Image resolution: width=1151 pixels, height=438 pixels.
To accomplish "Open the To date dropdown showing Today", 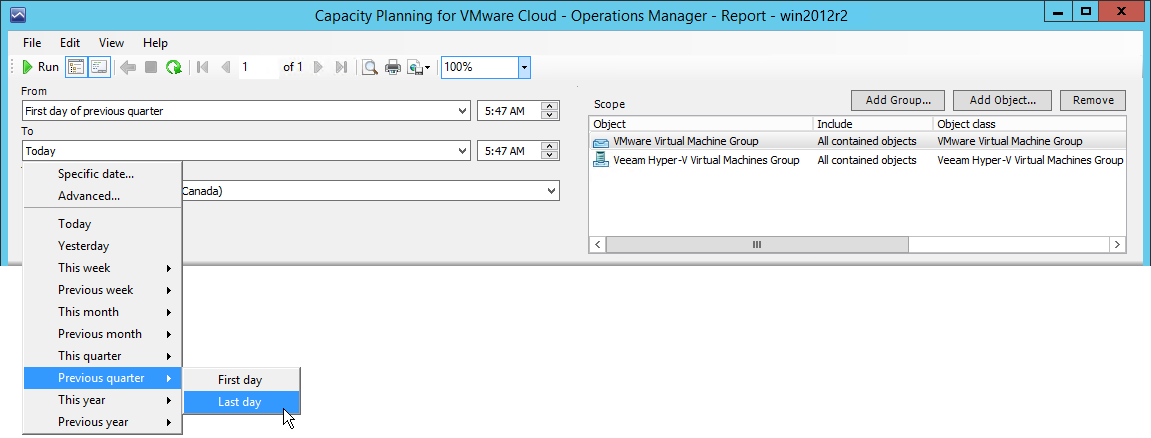I will (x=462, y=151).
